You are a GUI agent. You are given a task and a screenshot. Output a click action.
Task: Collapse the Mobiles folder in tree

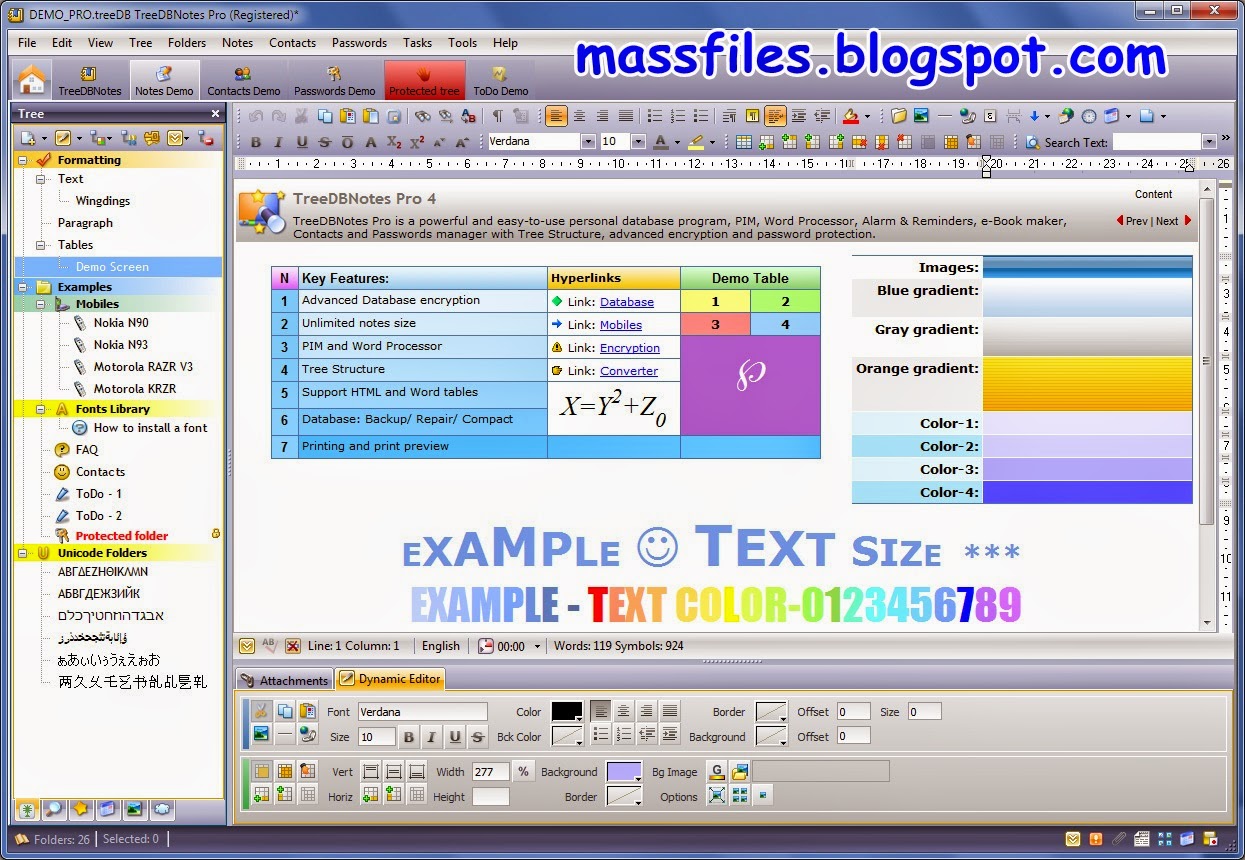coord(40,304)
